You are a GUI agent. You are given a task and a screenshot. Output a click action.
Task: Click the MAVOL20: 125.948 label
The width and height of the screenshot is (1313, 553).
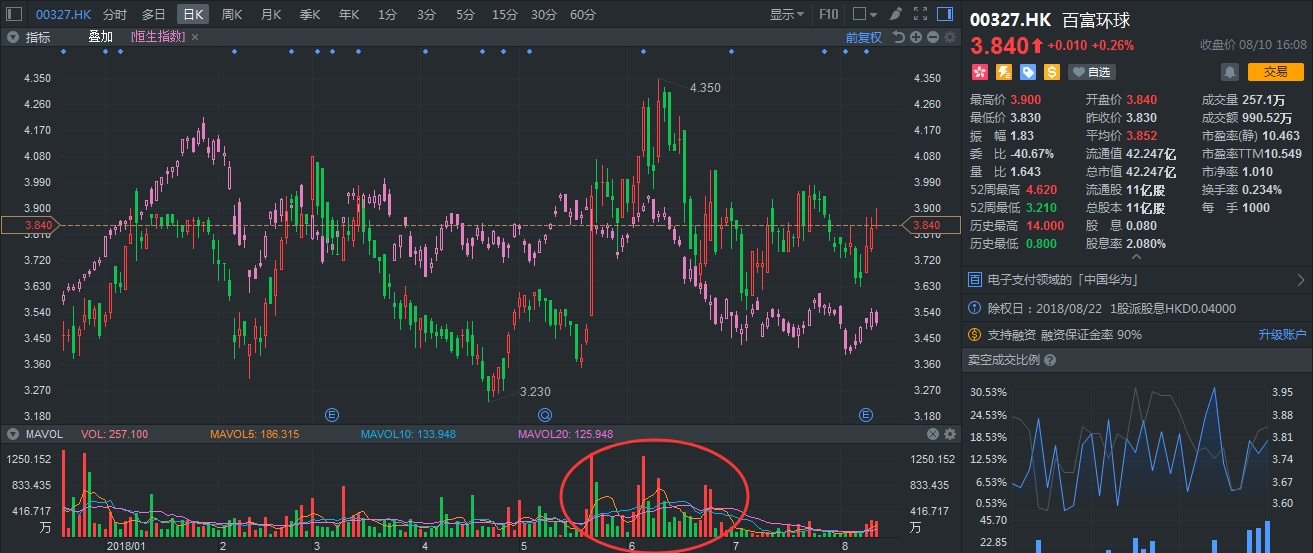[x=565, y=434]
